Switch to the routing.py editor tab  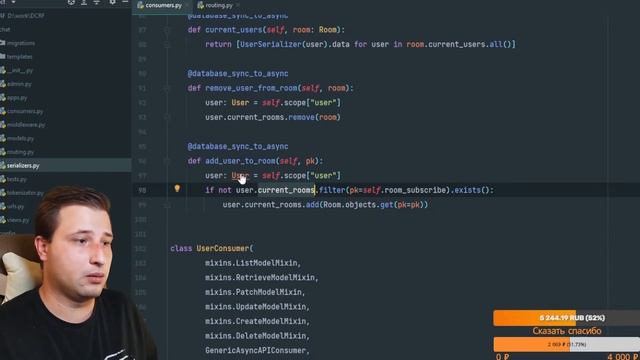point(216,5)
